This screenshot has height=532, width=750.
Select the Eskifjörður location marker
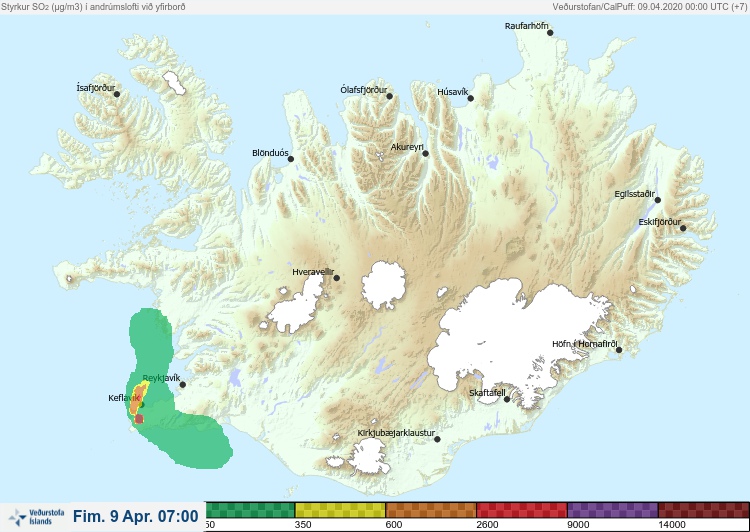[x=683, y=228]
